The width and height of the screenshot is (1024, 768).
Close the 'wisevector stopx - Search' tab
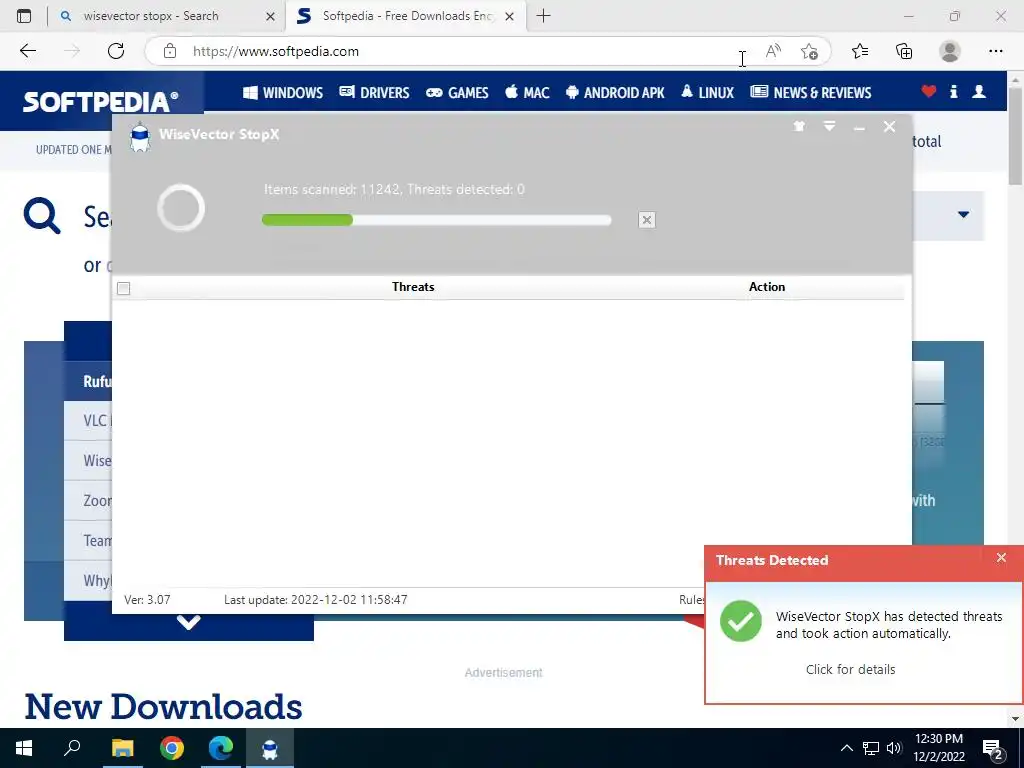270,16
